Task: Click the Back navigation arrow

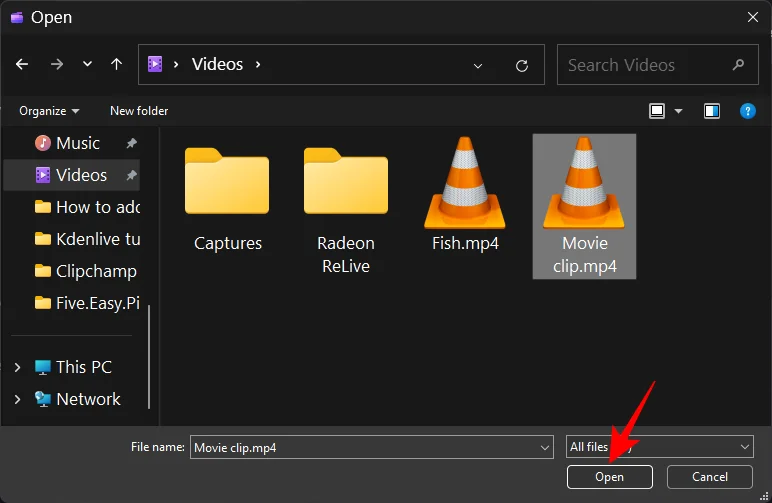Action: [22, 65]
